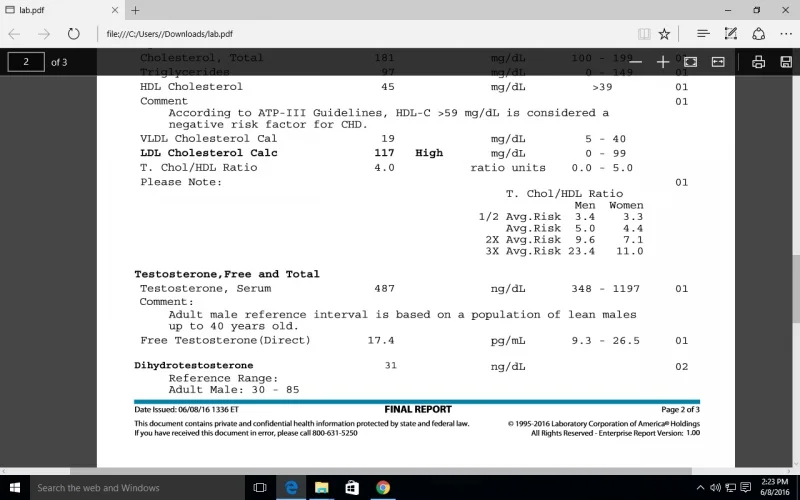Viewport: 800px width, 500px height.
Task: Go back with the browser back arrow
Action: coord(14,34)
